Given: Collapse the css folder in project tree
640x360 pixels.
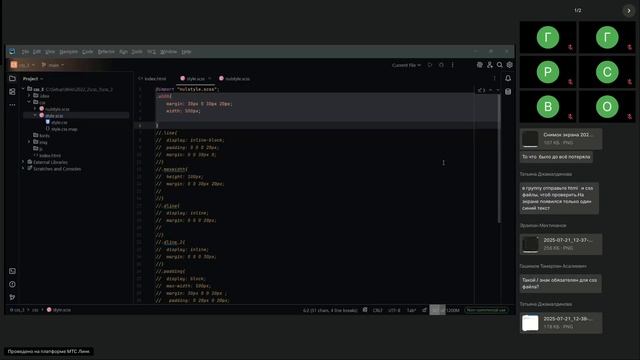Looking at the screenshot, I should (29, 102).
